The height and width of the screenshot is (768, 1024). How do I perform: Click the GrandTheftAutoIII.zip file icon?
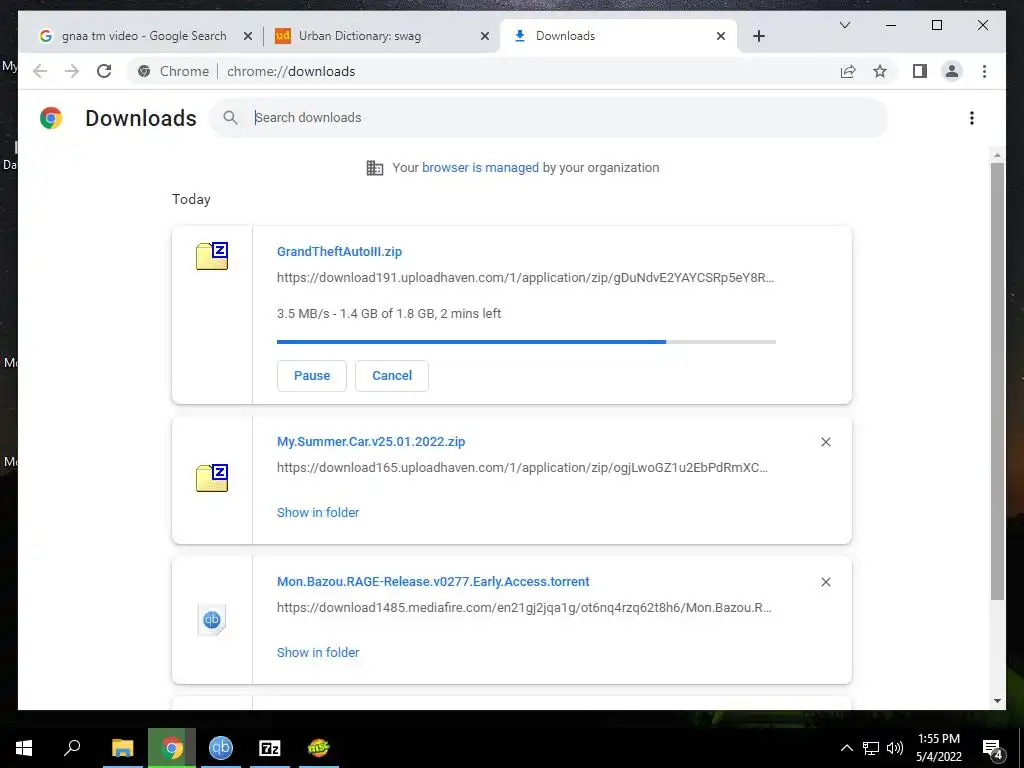212,255
